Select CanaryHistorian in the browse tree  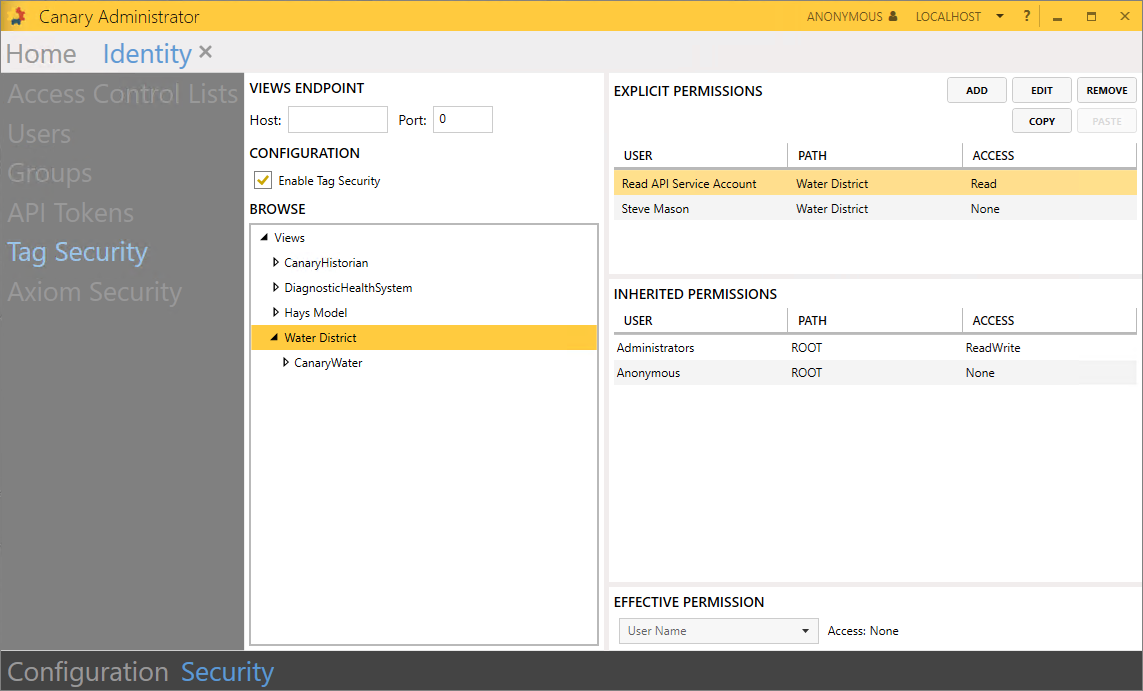(x=326, y=262)
